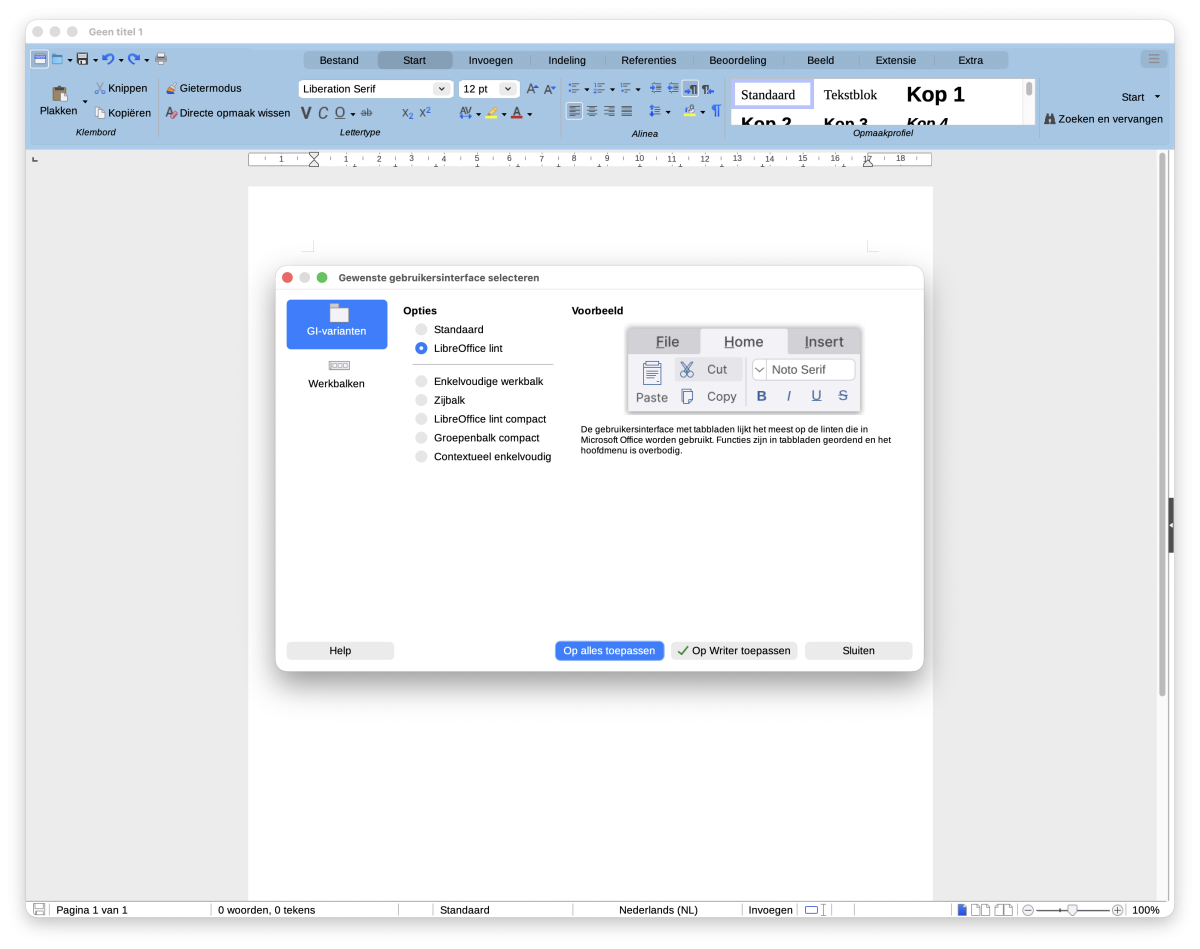Switch to the Indeling tab
Viewport: 1200px width, 949px height.
tap(567, 60)
